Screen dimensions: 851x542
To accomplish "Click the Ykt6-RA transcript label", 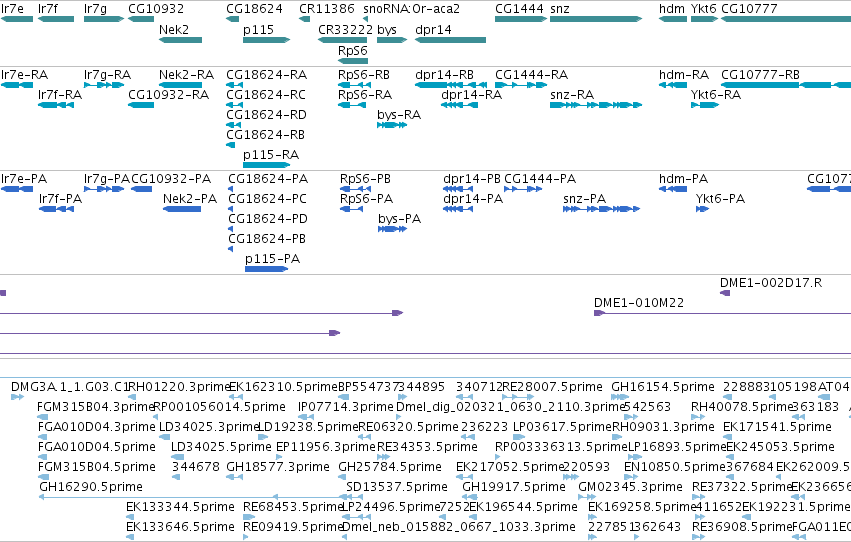I will [716, 95].
